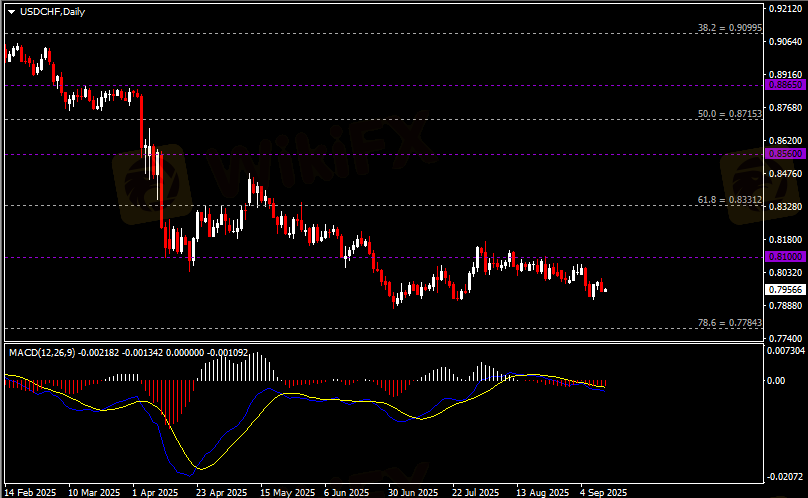Click the current price tag 0.79566
The height and width of the screenshot is (498, 808).
click(x=785, y=290)
